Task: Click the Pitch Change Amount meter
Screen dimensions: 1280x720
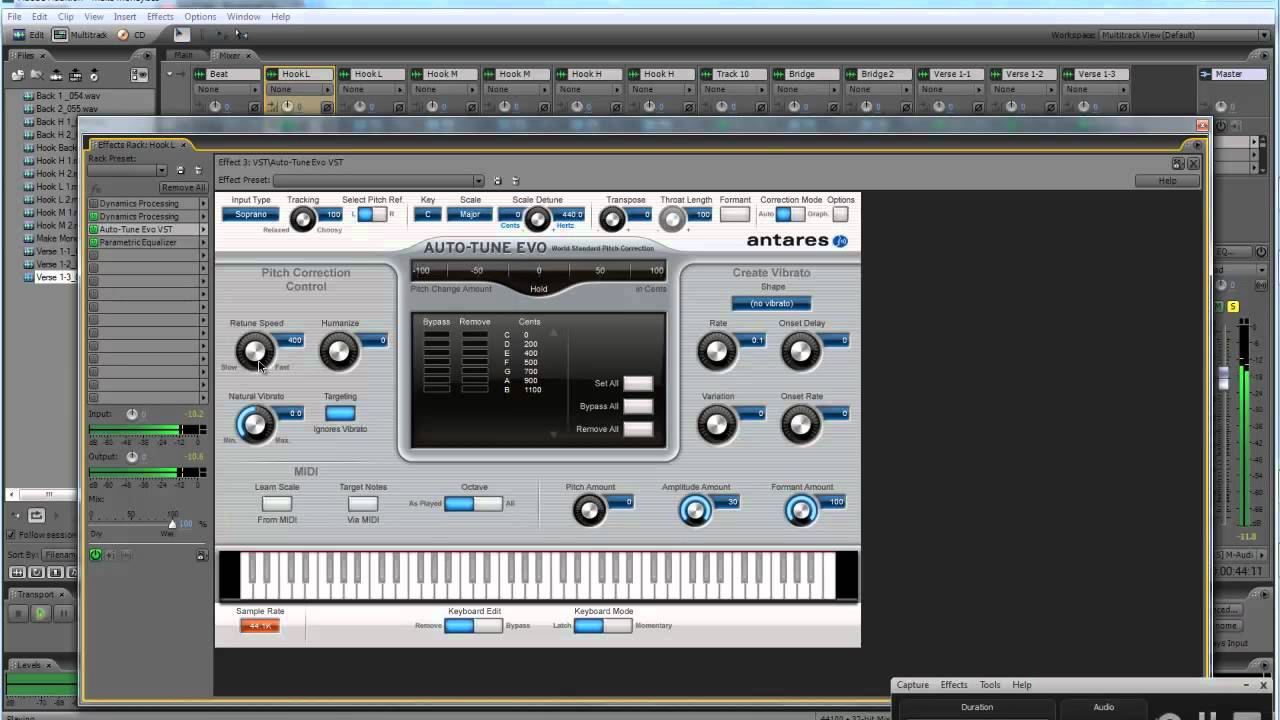Action: click(x=538, y=270)
